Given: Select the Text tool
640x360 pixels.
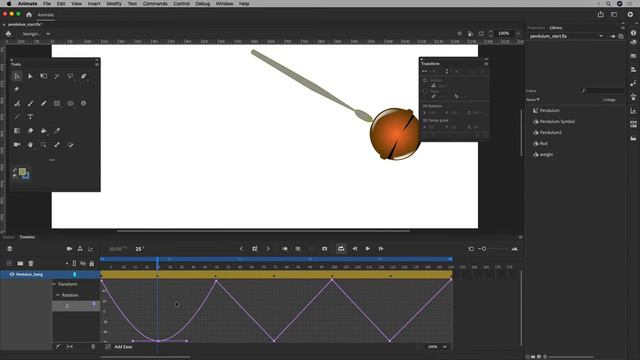Looking at the screenshot, I should coord(30,117).
